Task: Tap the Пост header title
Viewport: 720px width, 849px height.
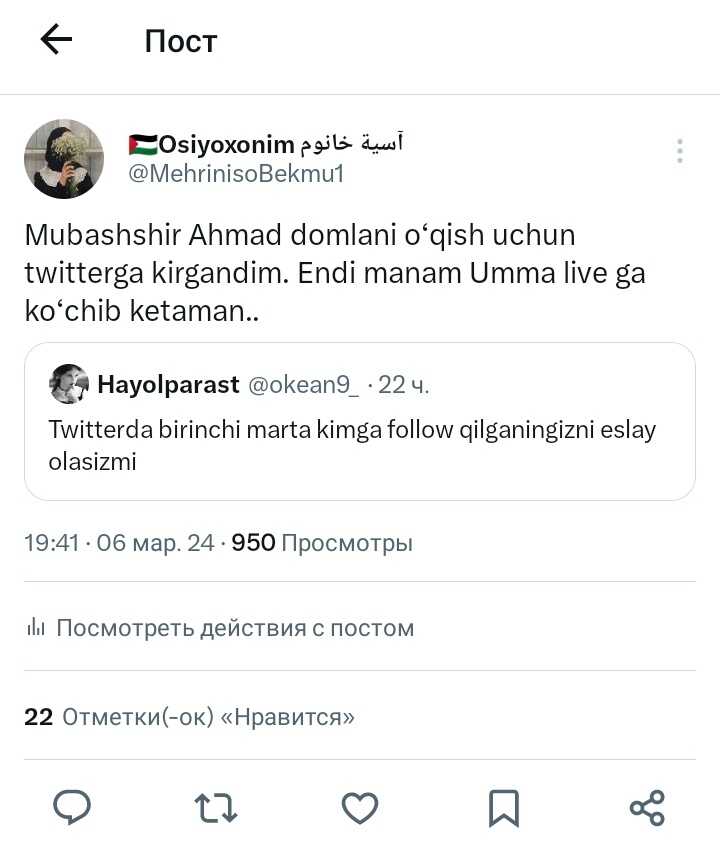Action: (180, 41)
